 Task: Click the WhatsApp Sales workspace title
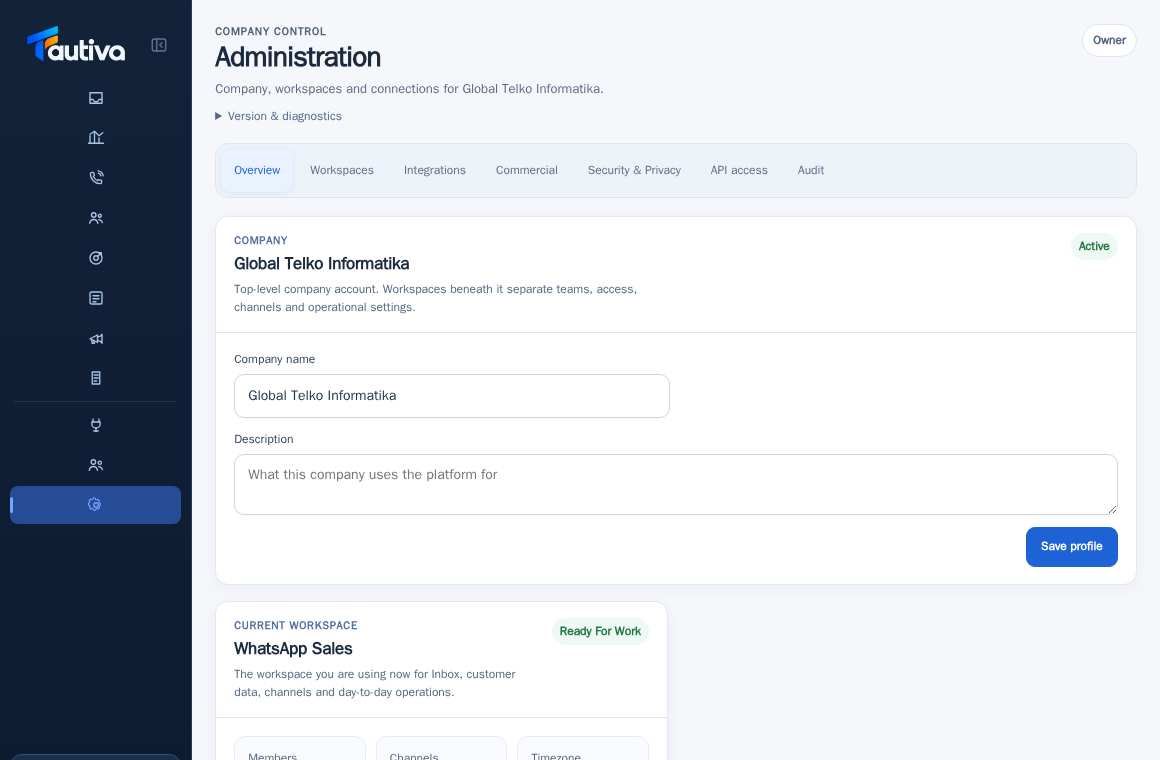point(293,648)
